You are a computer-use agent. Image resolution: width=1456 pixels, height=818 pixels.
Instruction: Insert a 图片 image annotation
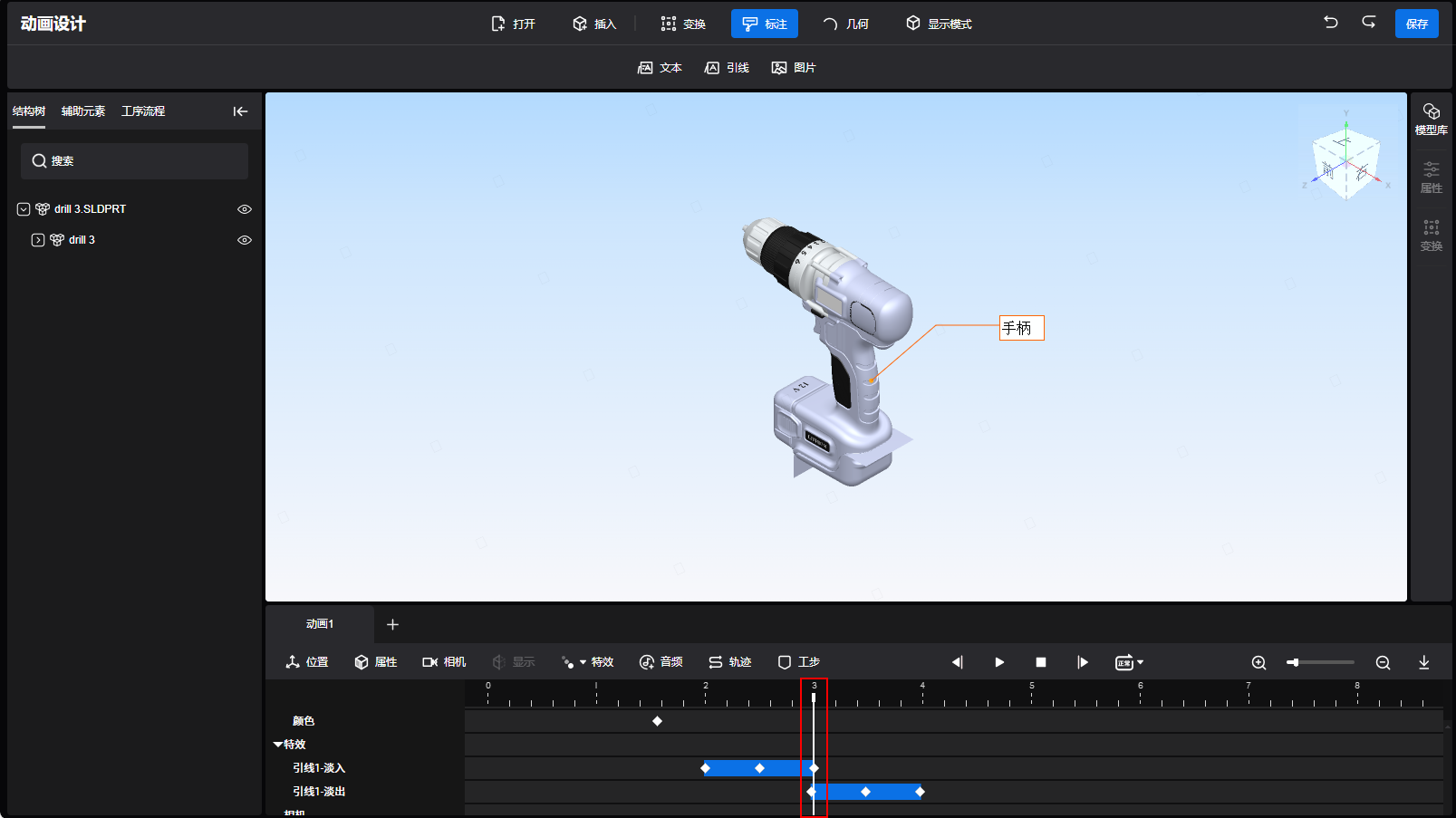[794, 68]
